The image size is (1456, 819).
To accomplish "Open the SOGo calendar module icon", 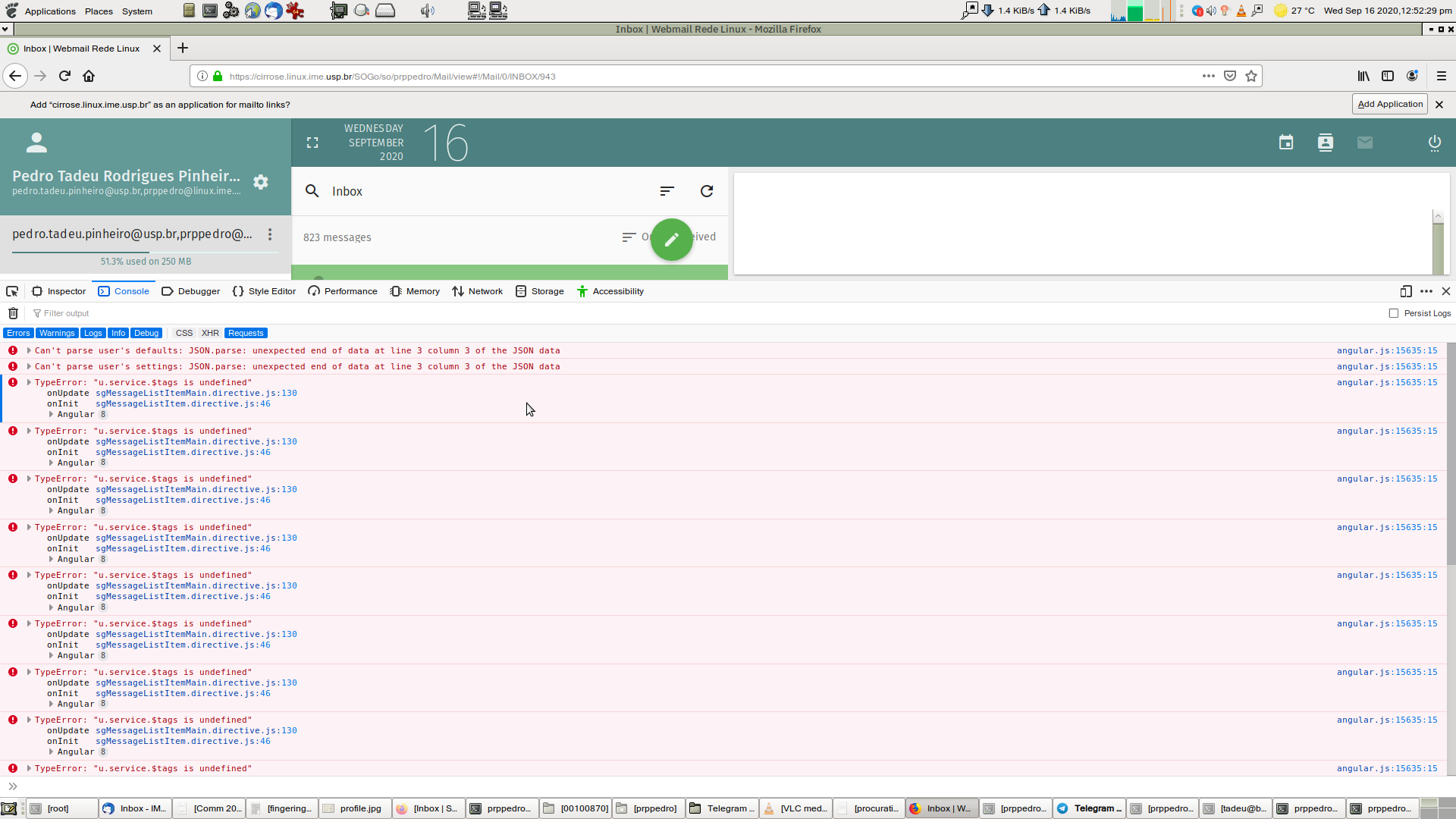I will point(1286,143).
